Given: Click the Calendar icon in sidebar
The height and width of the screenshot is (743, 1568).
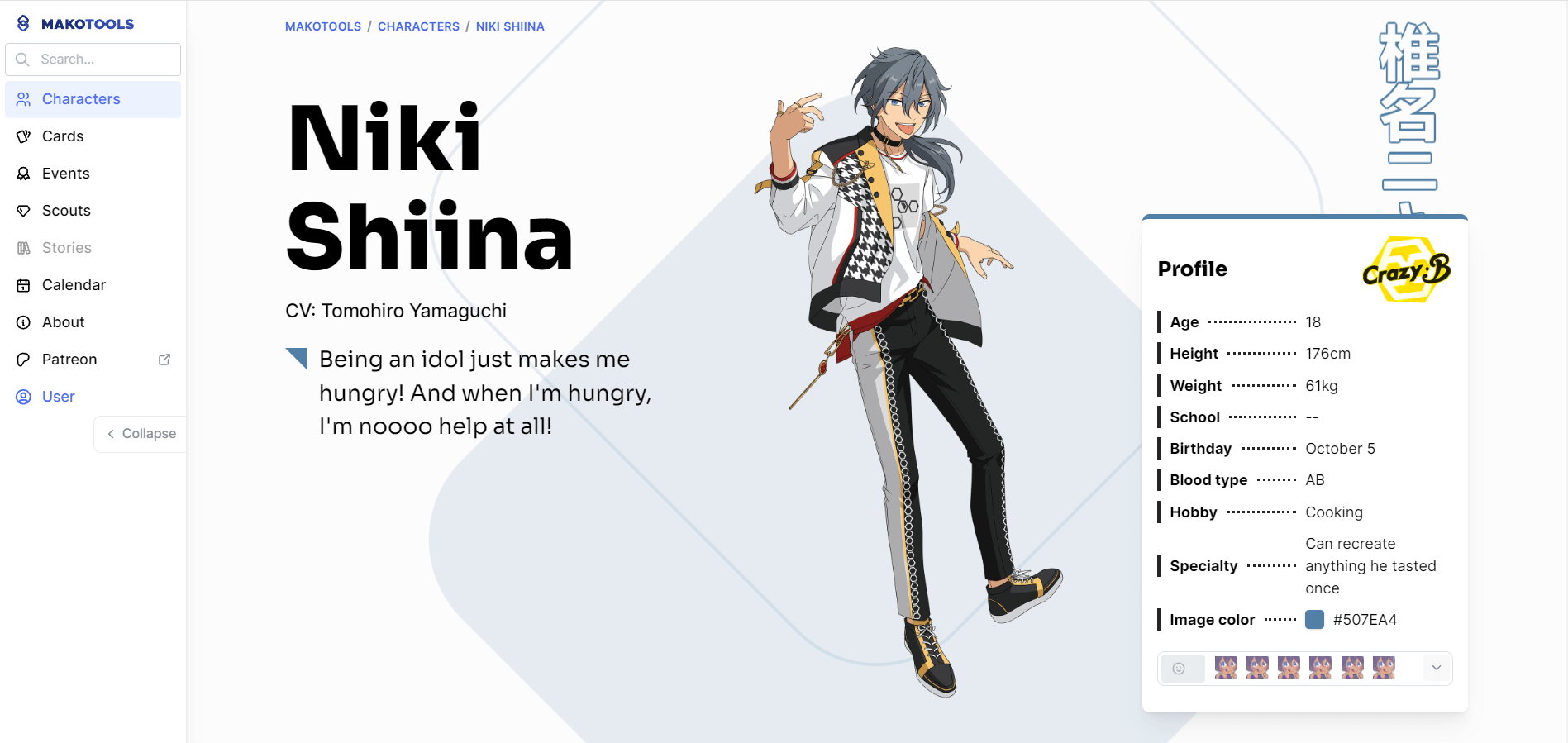Looking at the screenshot, I should coord(23,285).
